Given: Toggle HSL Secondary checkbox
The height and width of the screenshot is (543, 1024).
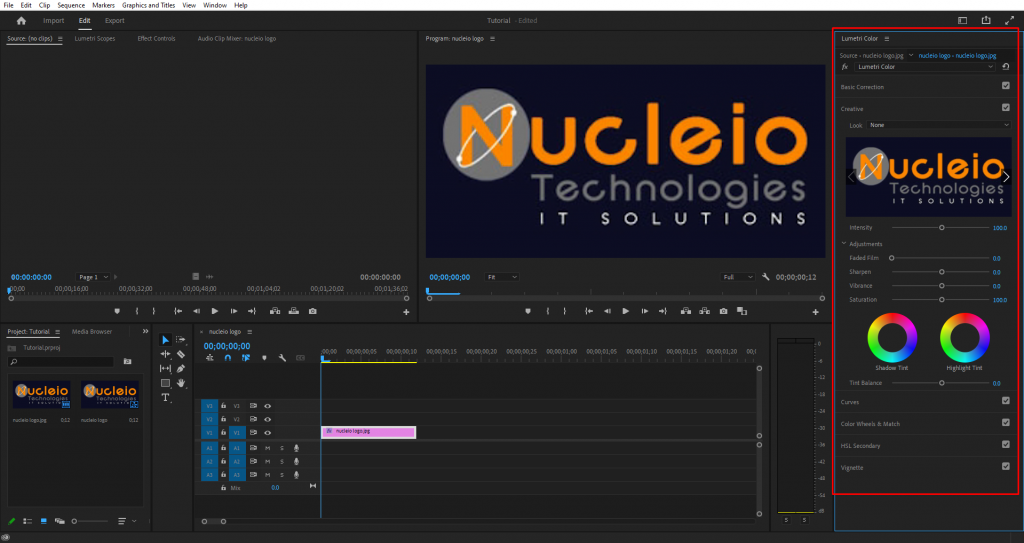Looking at the screenshot, I should 1006,444.
